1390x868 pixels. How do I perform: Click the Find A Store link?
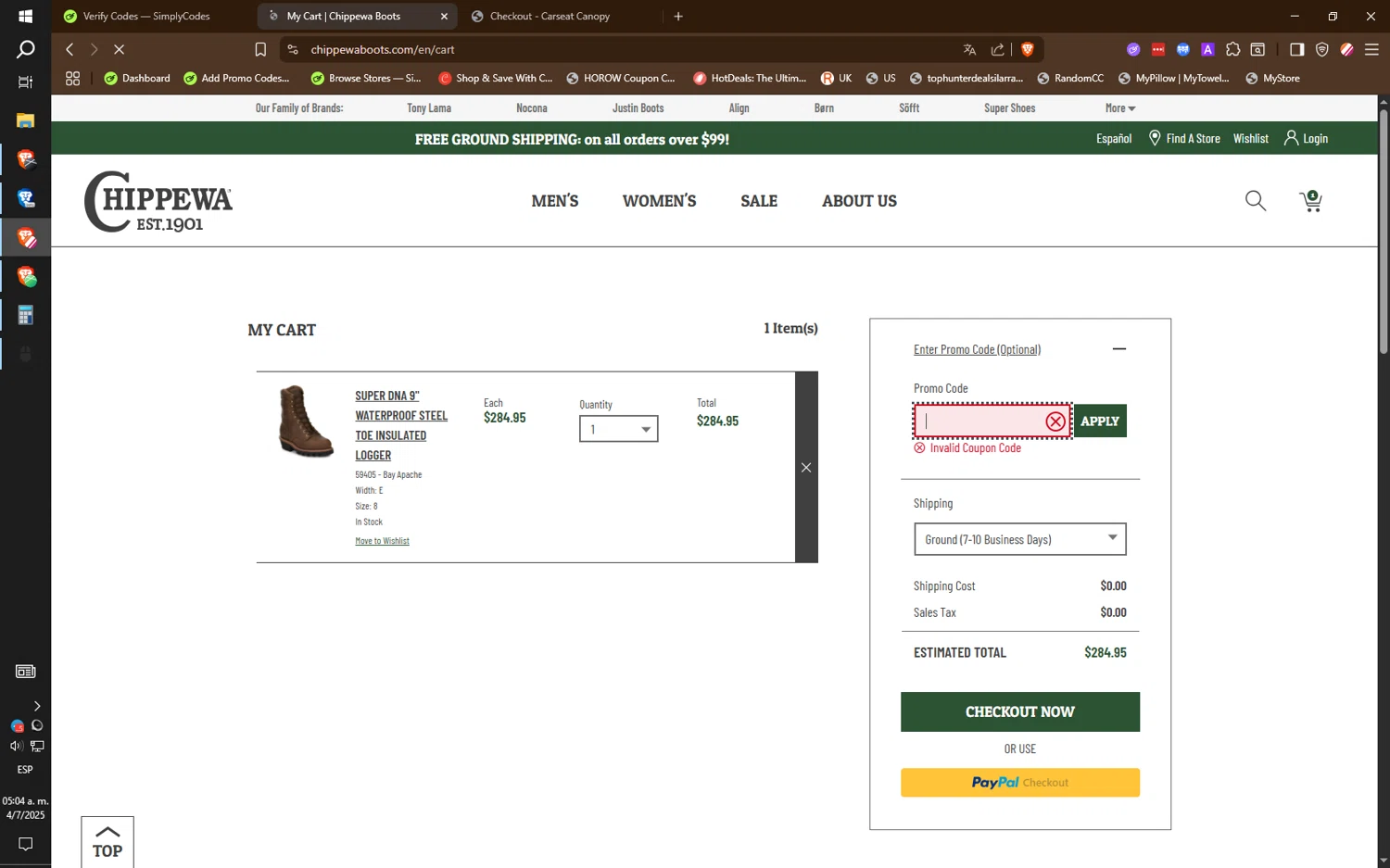(x=1183, y=138)
